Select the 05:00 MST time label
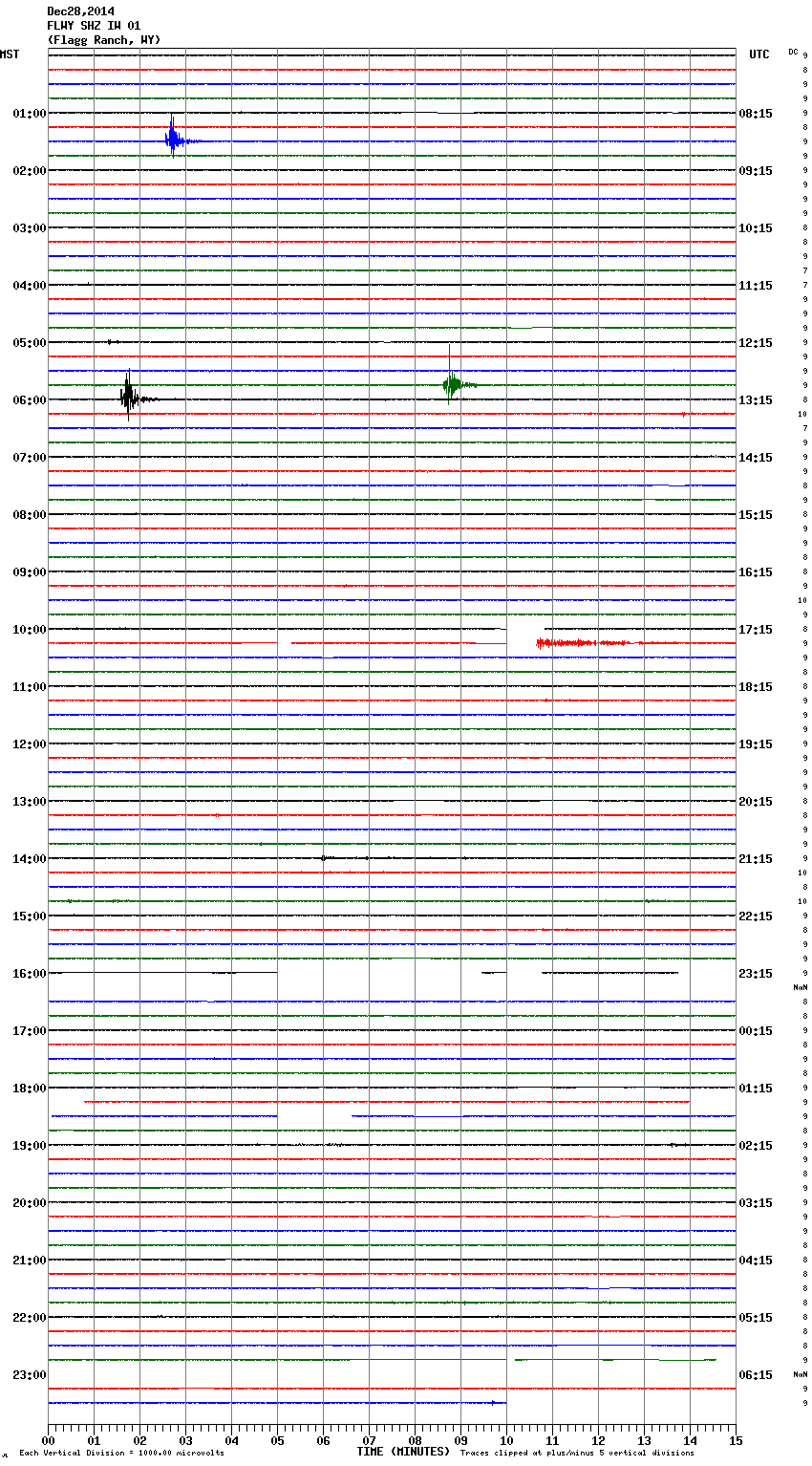Screen dimensions: 812x1466 click(30, 343)
